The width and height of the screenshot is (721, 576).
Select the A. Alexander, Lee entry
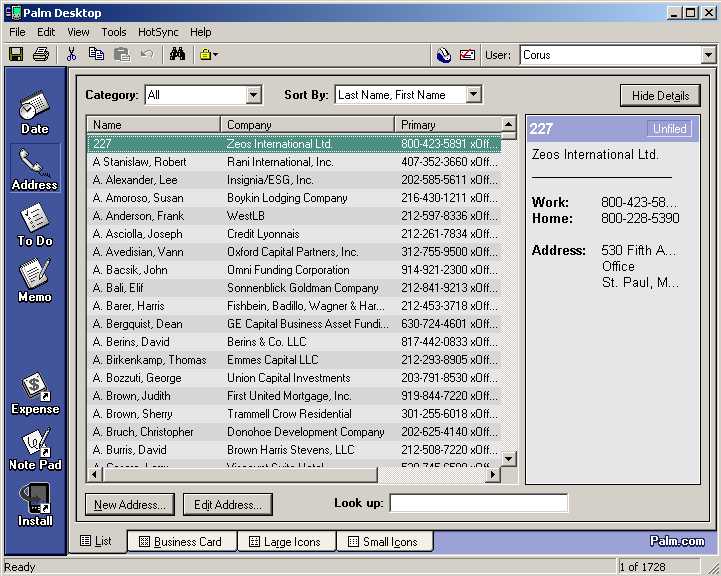[294, 180]
